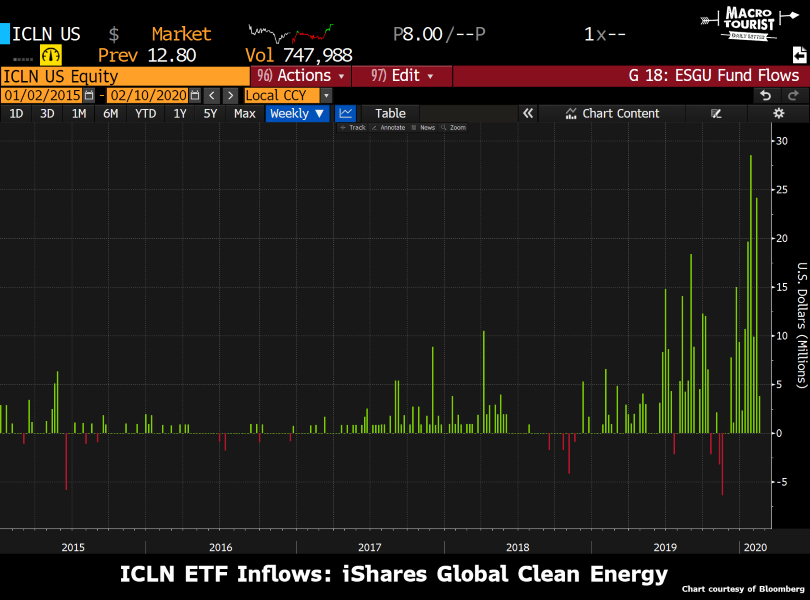
Task: Open calendar picker for end date 02/10/2020
Action: point(195,96)
